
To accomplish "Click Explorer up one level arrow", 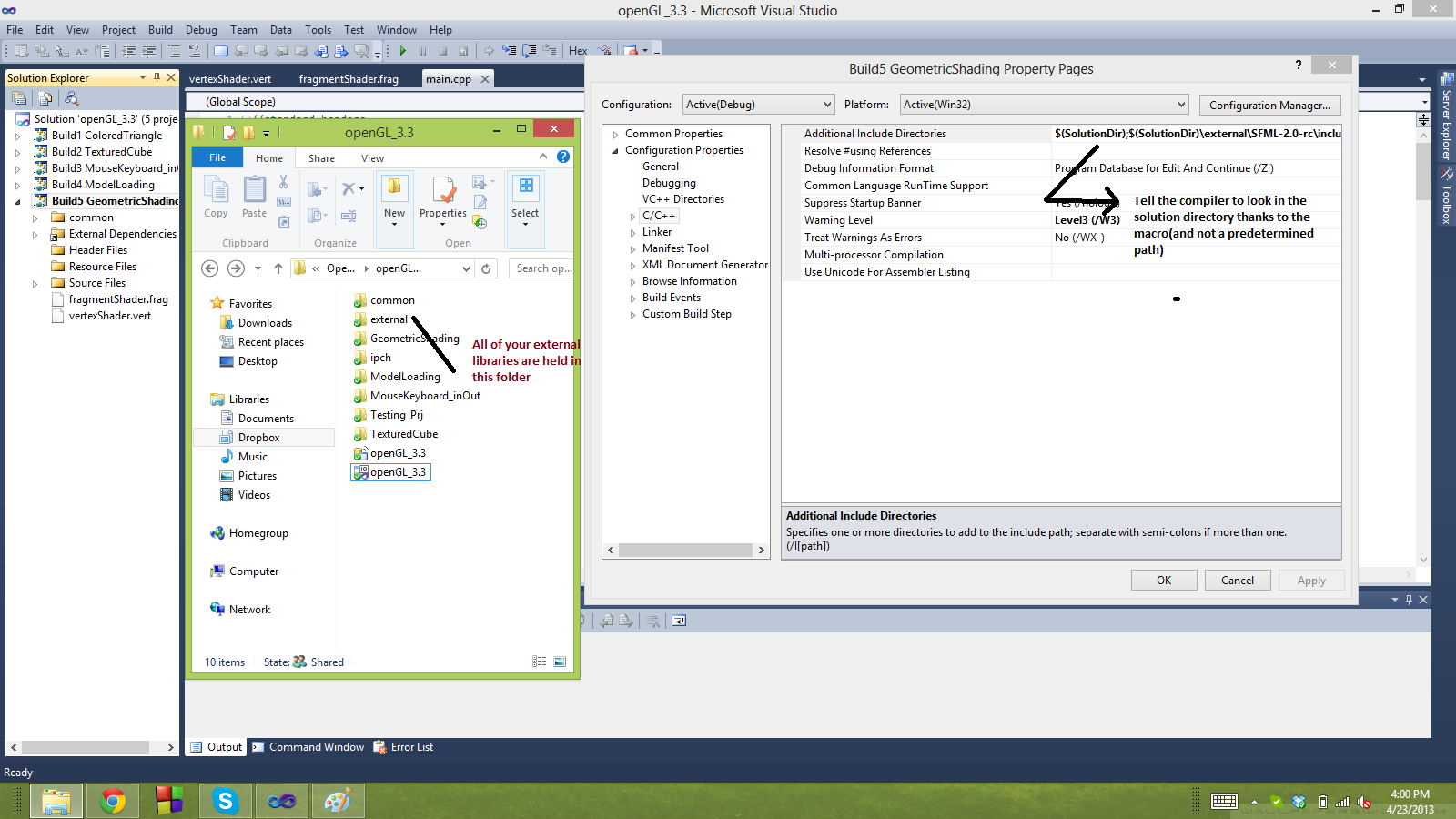I will tap(278, 268).
